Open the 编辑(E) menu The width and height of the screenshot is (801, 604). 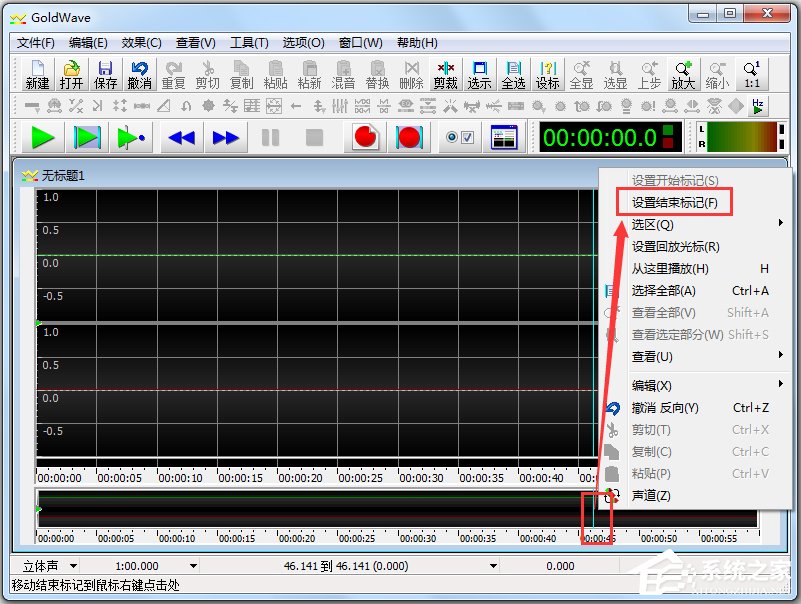coord(88,43)
